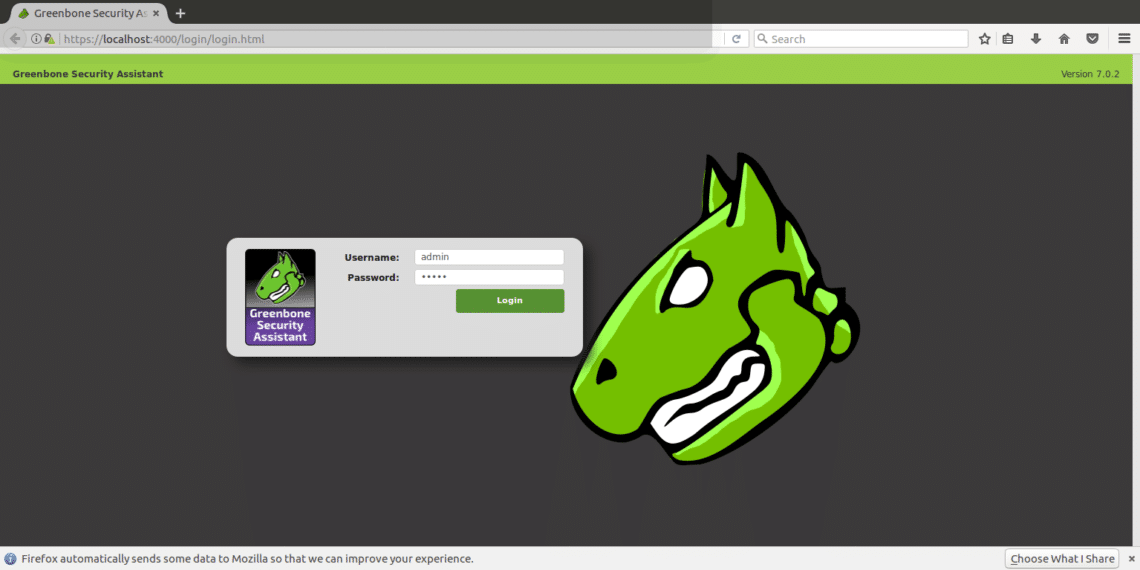Click the Greenbone Security Assistant header title
The height and width of the screenshot is (570, 1140).
point(88,74)
